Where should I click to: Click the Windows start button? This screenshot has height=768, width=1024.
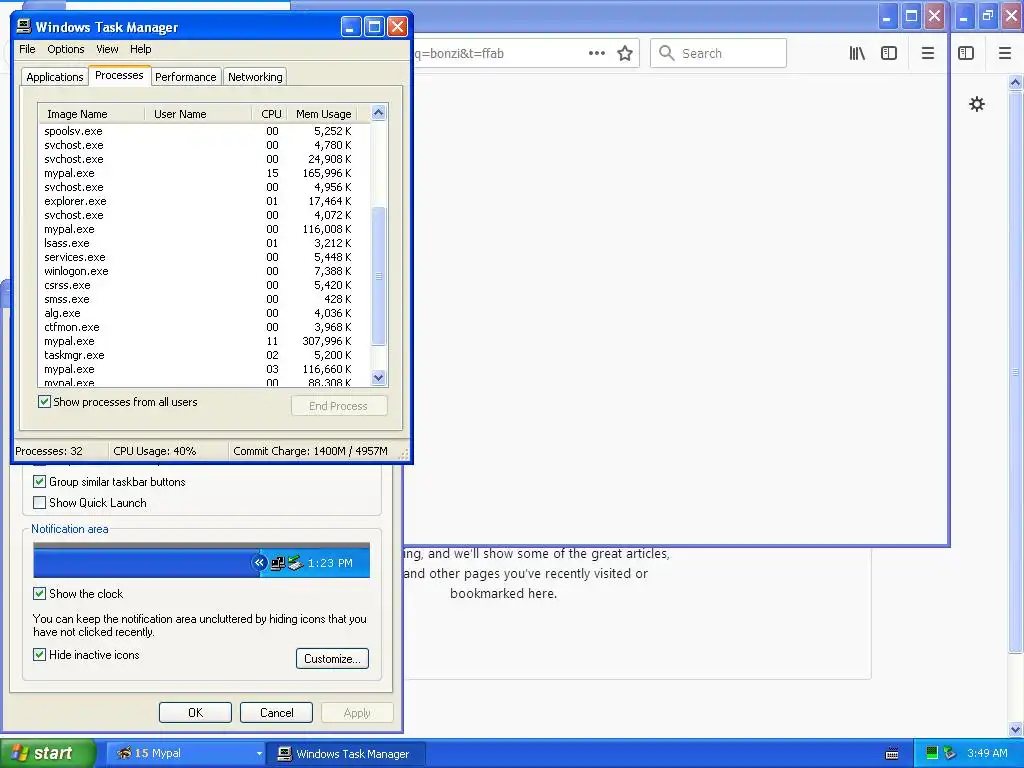(46, 753)
